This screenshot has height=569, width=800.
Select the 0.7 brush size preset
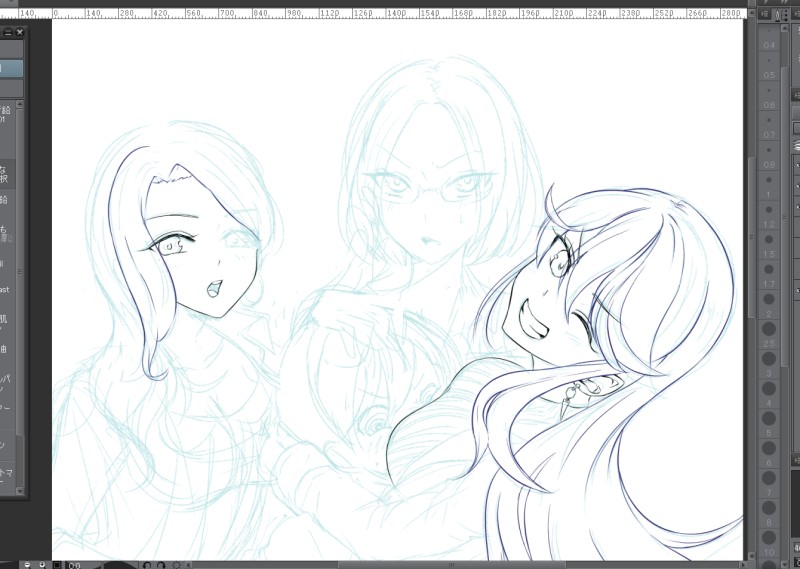(x=769, y=128)
